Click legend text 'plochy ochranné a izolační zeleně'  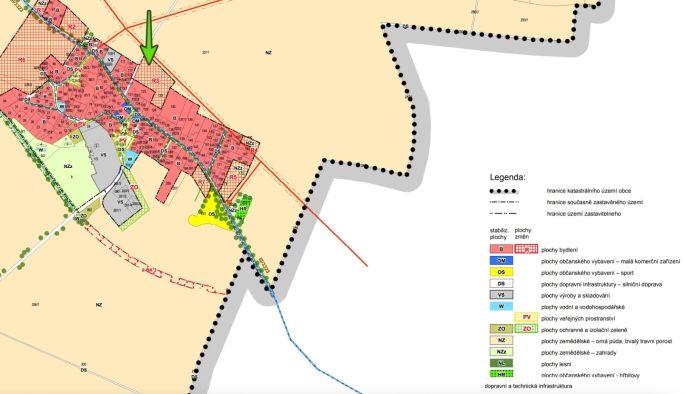(x=584, y=330)
